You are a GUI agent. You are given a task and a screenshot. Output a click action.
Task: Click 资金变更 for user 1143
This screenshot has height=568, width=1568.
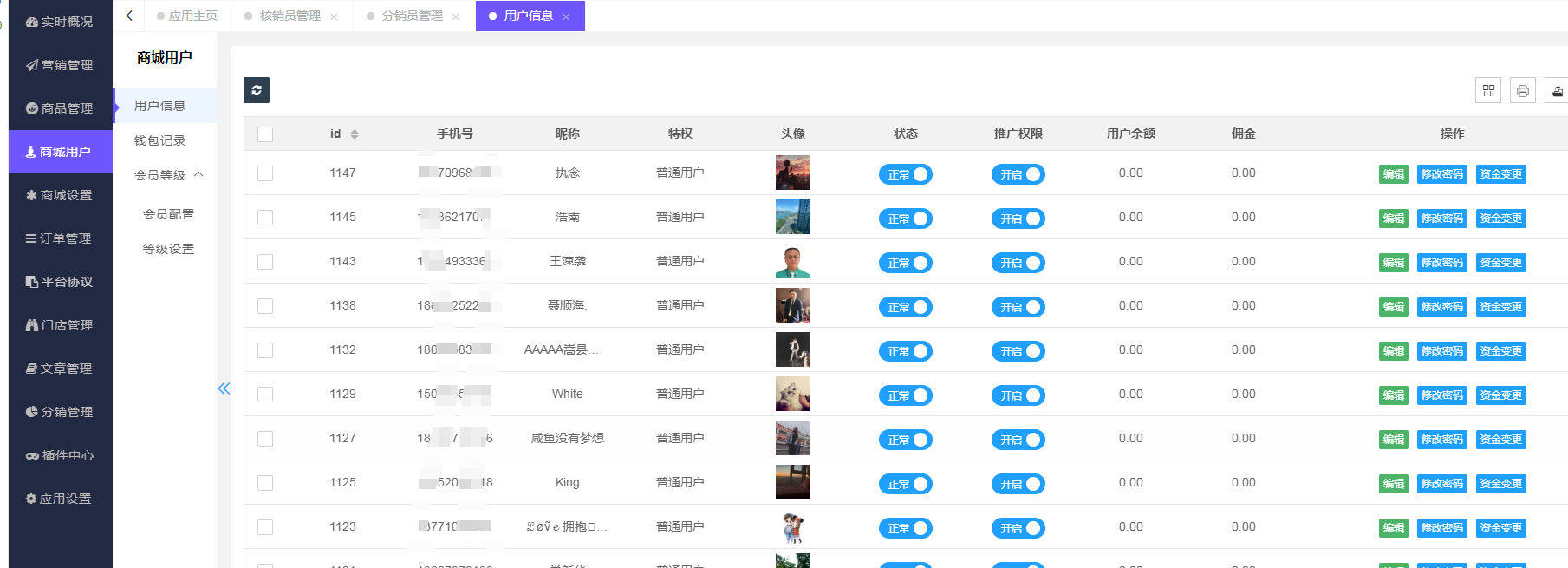[x=1501, y=263]
